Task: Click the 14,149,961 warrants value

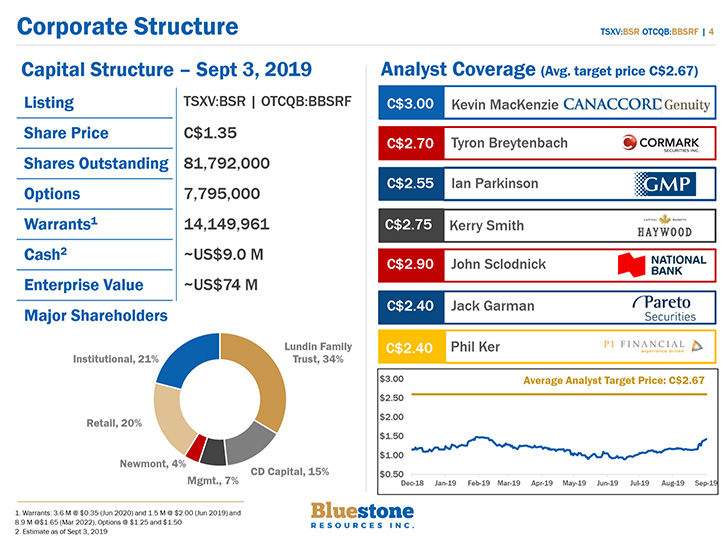Action: [227, 224]
